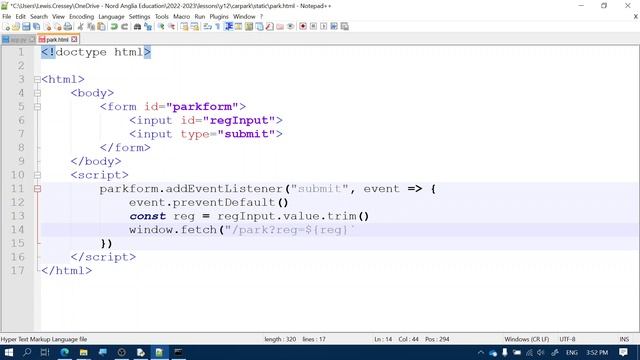Toggle the Function List panel icon
640x360 pixels.
[269, 27]
